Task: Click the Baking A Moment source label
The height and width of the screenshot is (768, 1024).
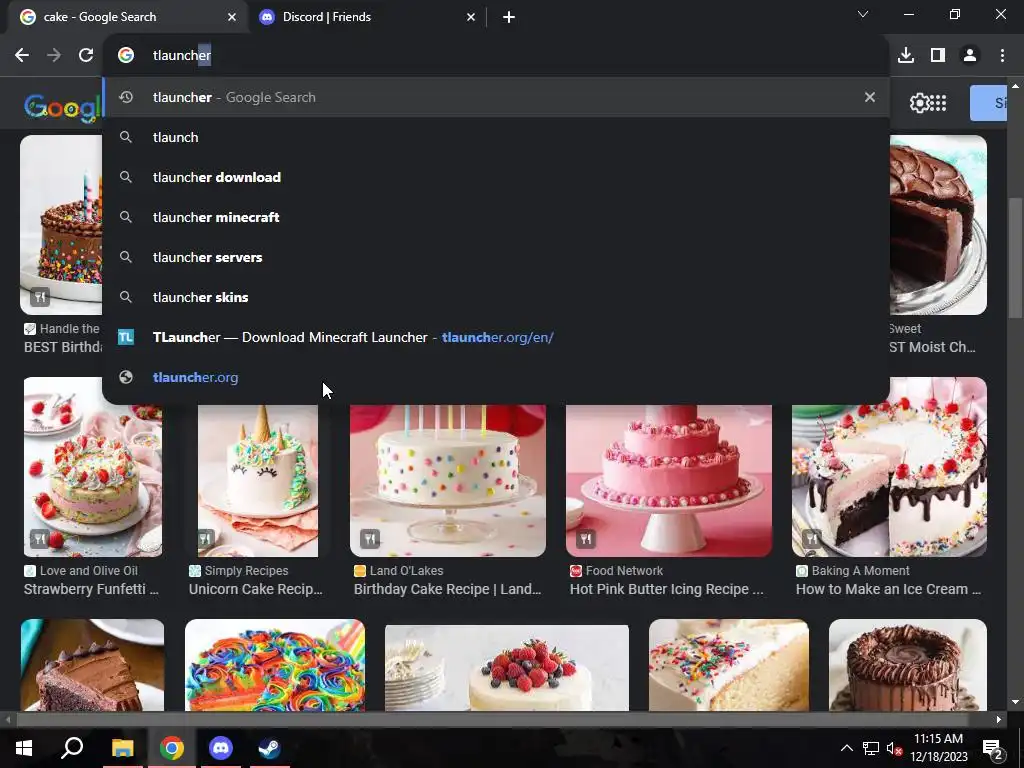Action: click(x=860, y=571)
